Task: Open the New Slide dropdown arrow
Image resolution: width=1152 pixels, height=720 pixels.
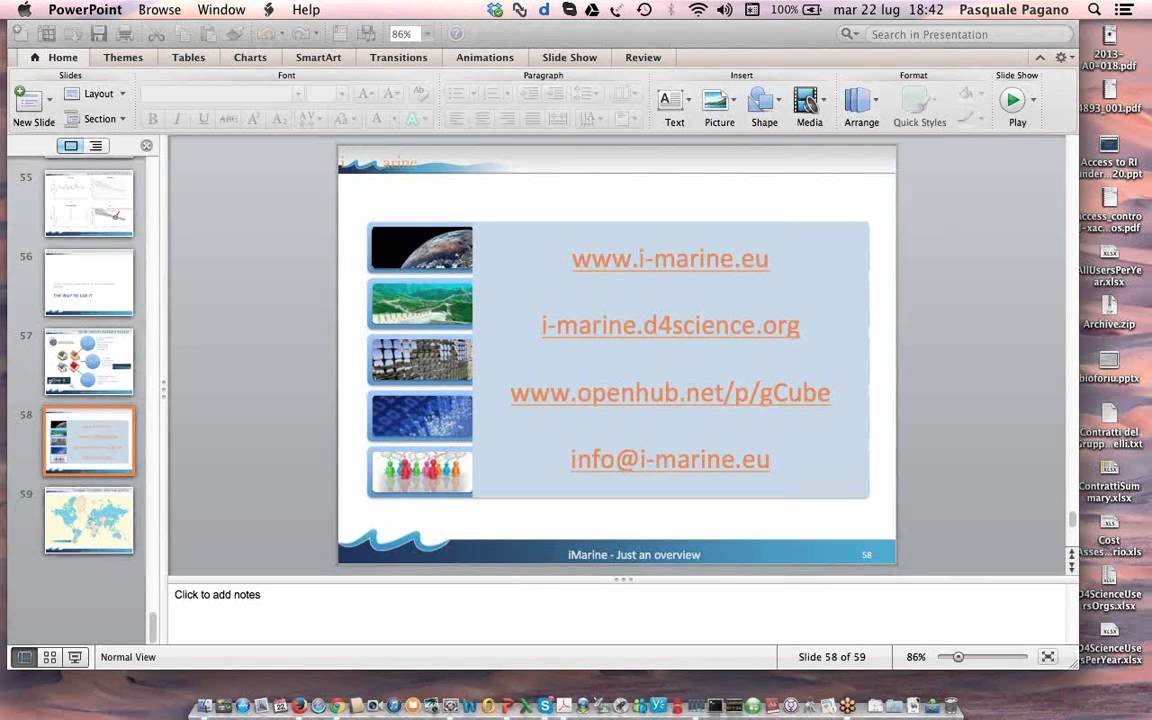Action: pos(50,100)
